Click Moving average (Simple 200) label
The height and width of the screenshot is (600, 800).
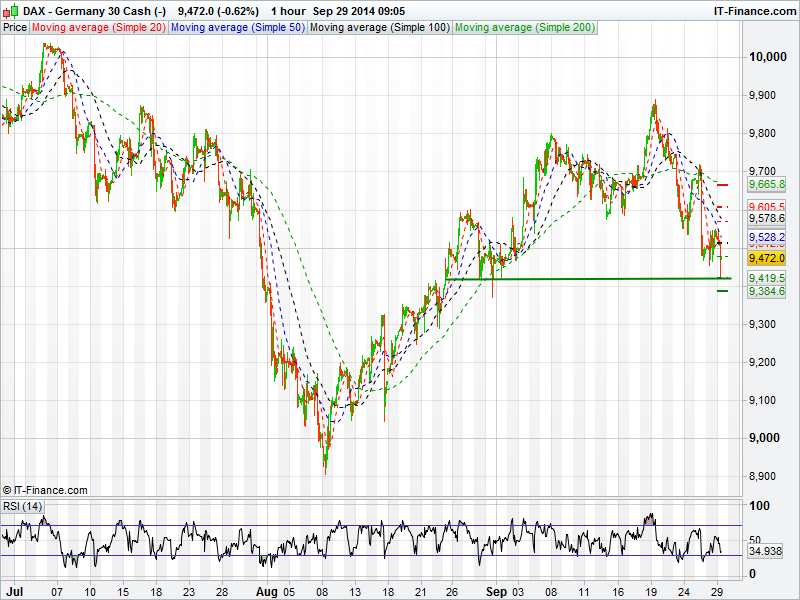[523, 28]
